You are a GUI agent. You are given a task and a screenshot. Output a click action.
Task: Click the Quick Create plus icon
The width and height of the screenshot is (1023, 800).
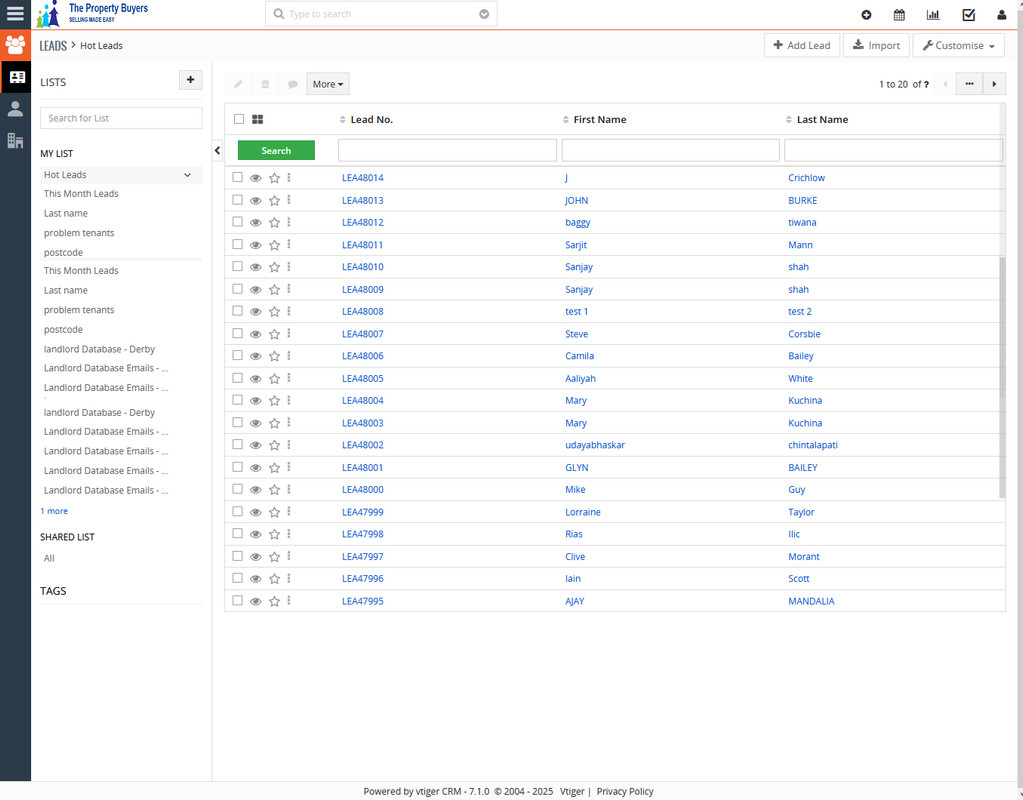click(866, 15)
